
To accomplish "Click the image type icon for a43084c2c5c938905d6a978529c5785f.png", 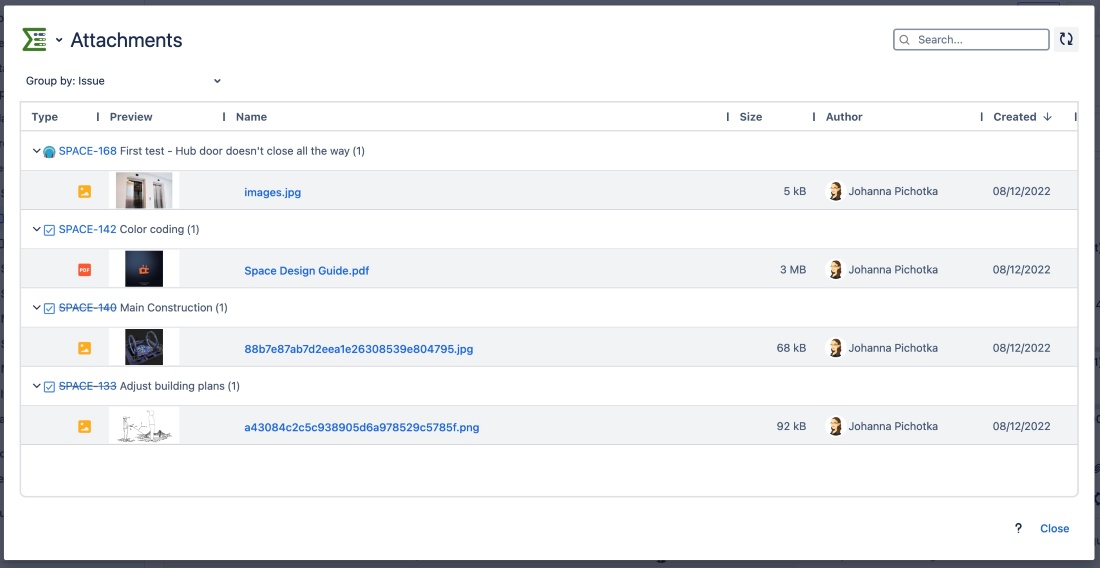I will coord(84,426).
